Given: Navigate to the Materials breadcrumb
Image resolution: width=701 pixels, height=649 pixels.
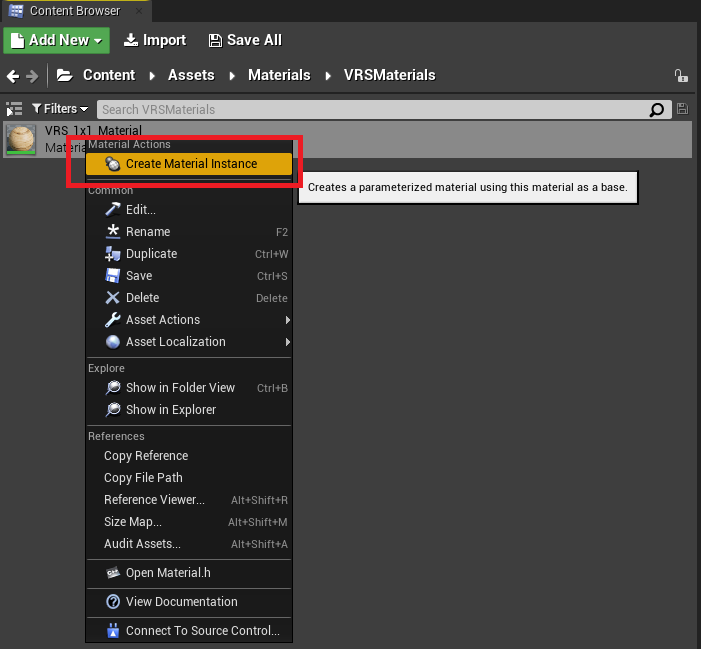Looking at the screenshot, I should click(x=279, y=75).
